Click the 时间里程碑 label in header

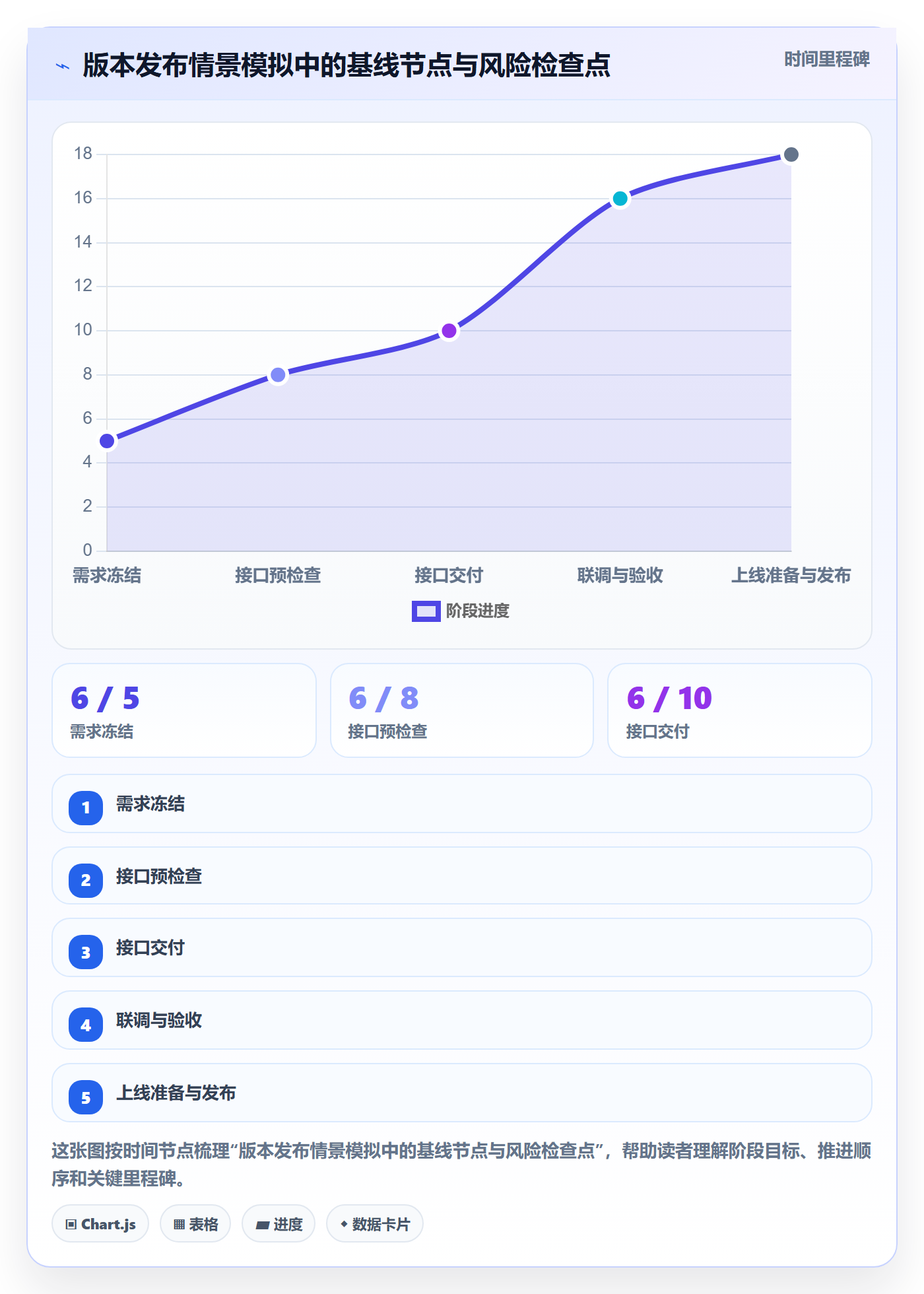pos(826,59)
